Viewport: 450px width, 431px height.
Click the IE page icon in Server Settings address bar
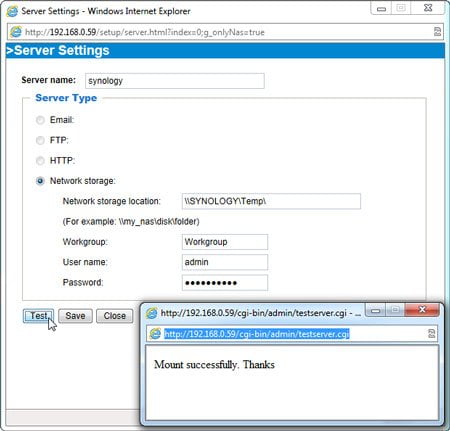pyautogui.click(x=16, y=32)
